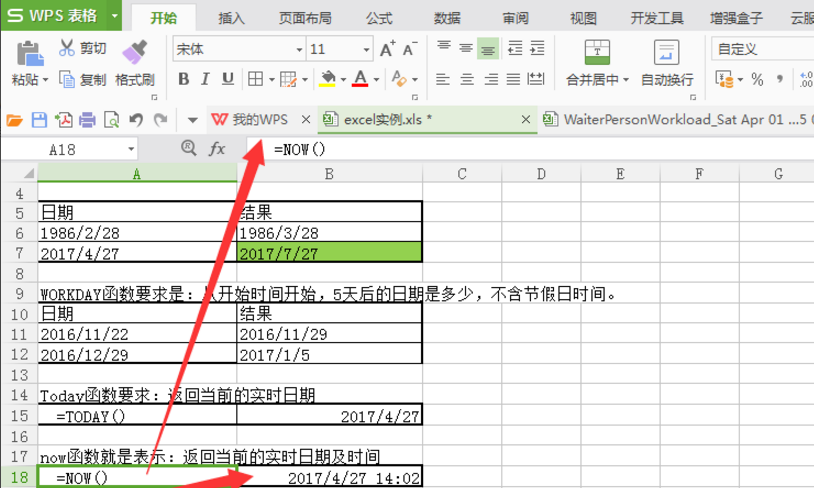Expand the border style dropdown arrow

[x=272, y=79]
